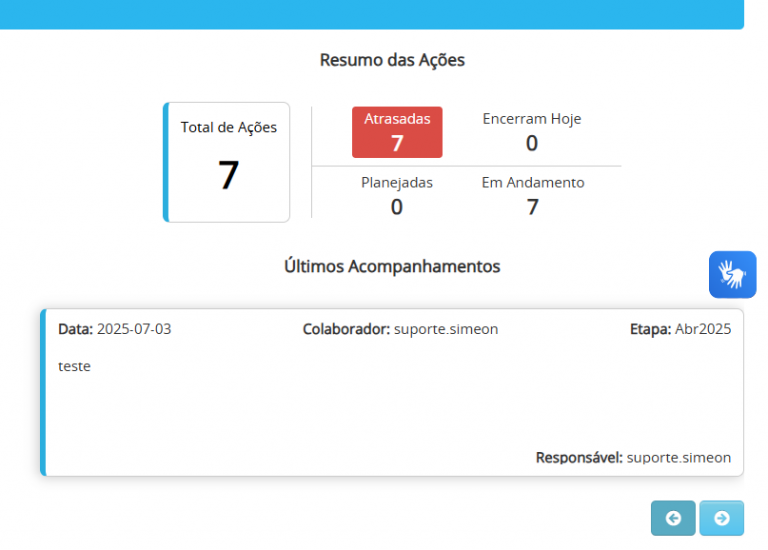Click the 7 inside Atrasadas badge
Viewport: 768px width, 550px height.
[397, 143]
